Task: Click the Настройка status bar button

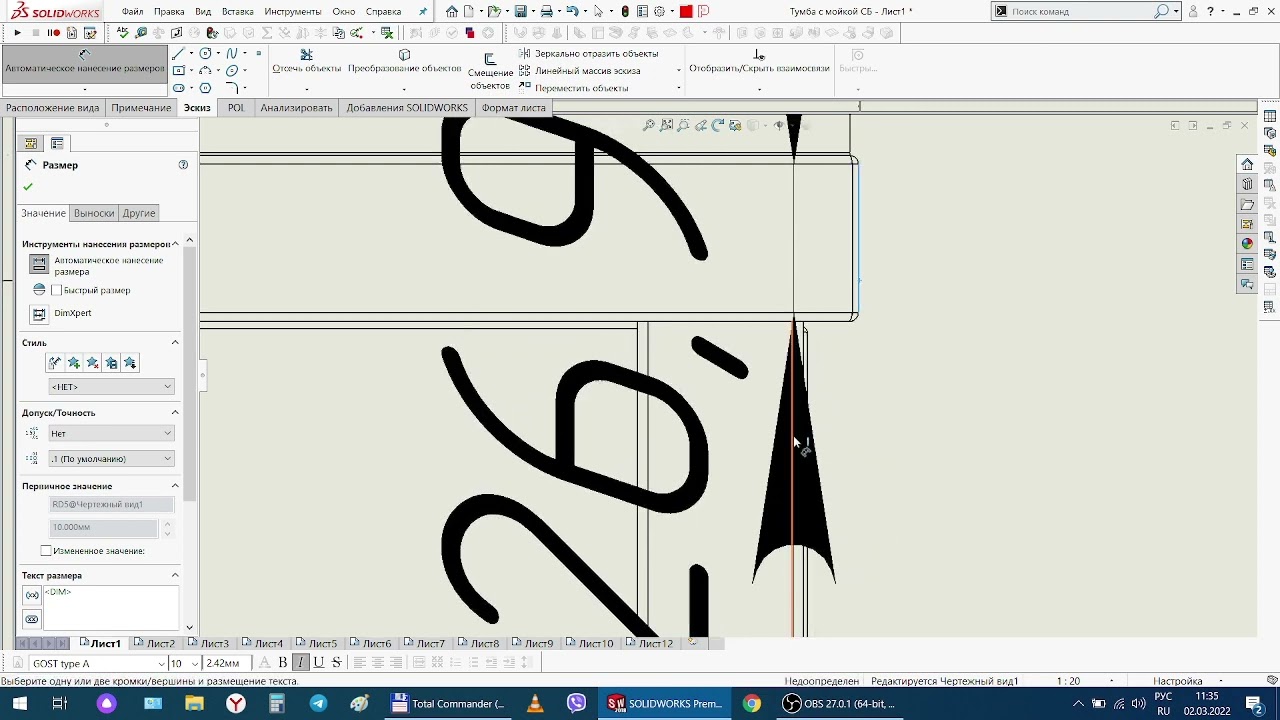Action: coord(1177,681)
